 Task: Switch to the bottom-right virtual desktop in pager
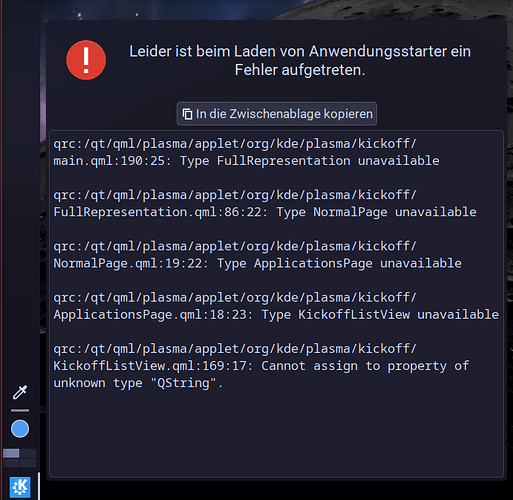28,463
